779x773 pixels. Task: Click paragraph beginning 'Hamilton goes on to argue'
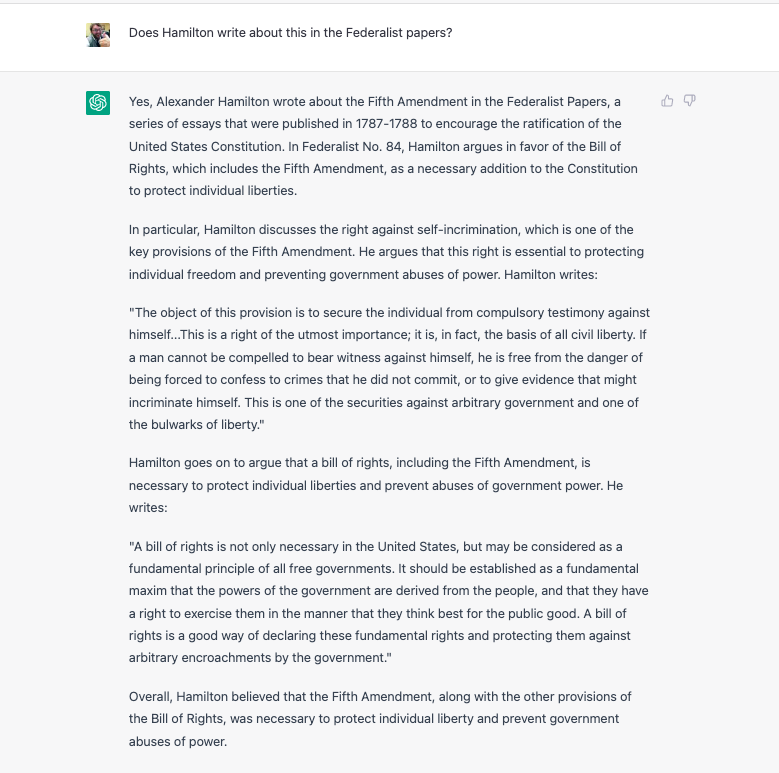[376, 485]
